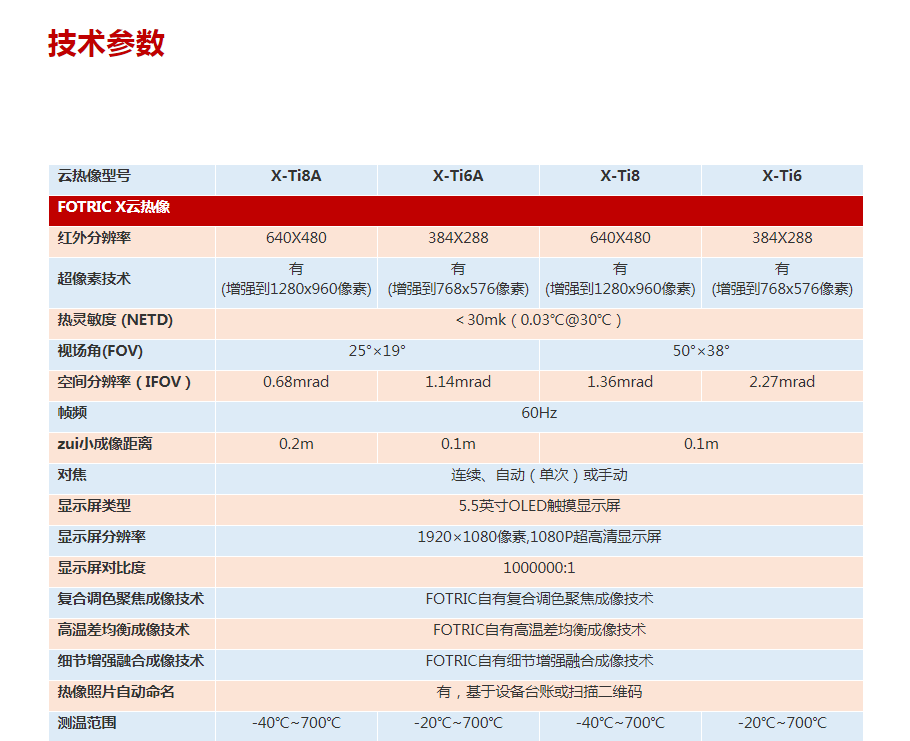Click the 1.14mrad value
The height and width of the screenshot is (741, 910).
[458, 382]
